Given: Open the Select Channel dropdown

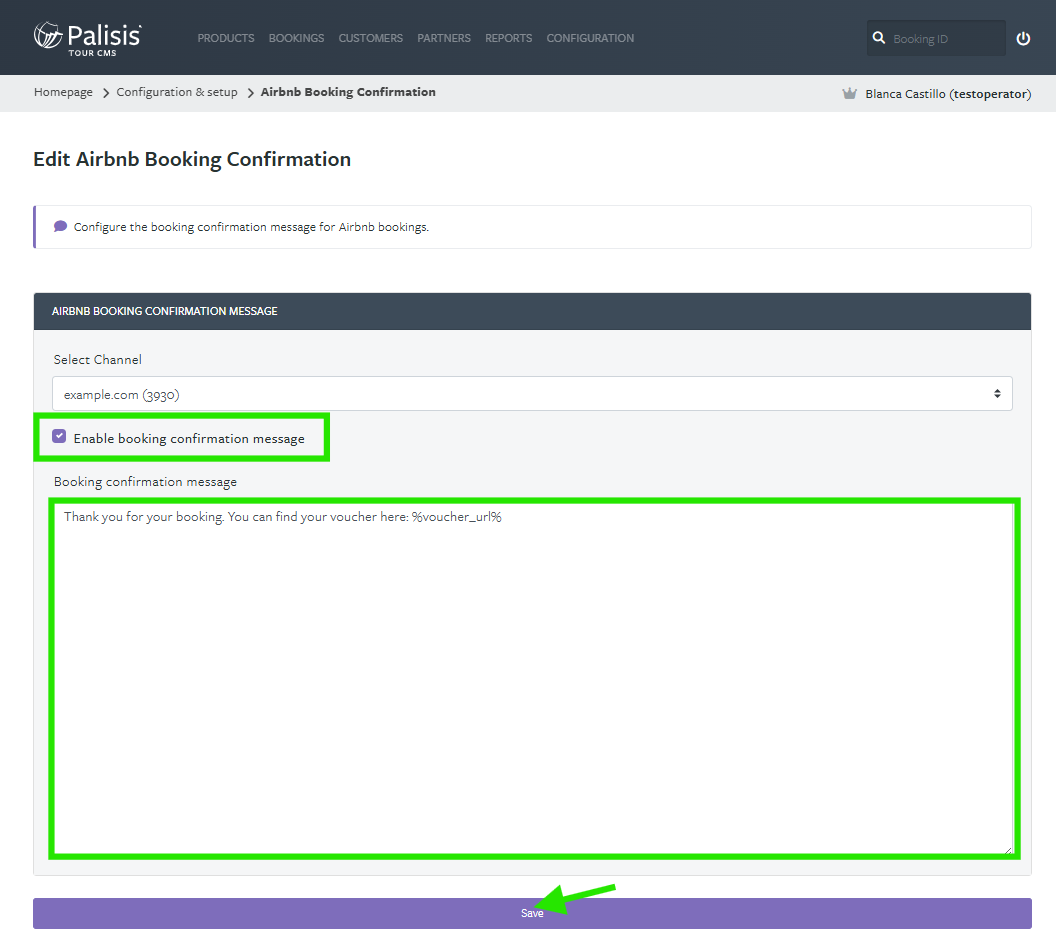Looking at the screenshot, I should pos(532,394).
